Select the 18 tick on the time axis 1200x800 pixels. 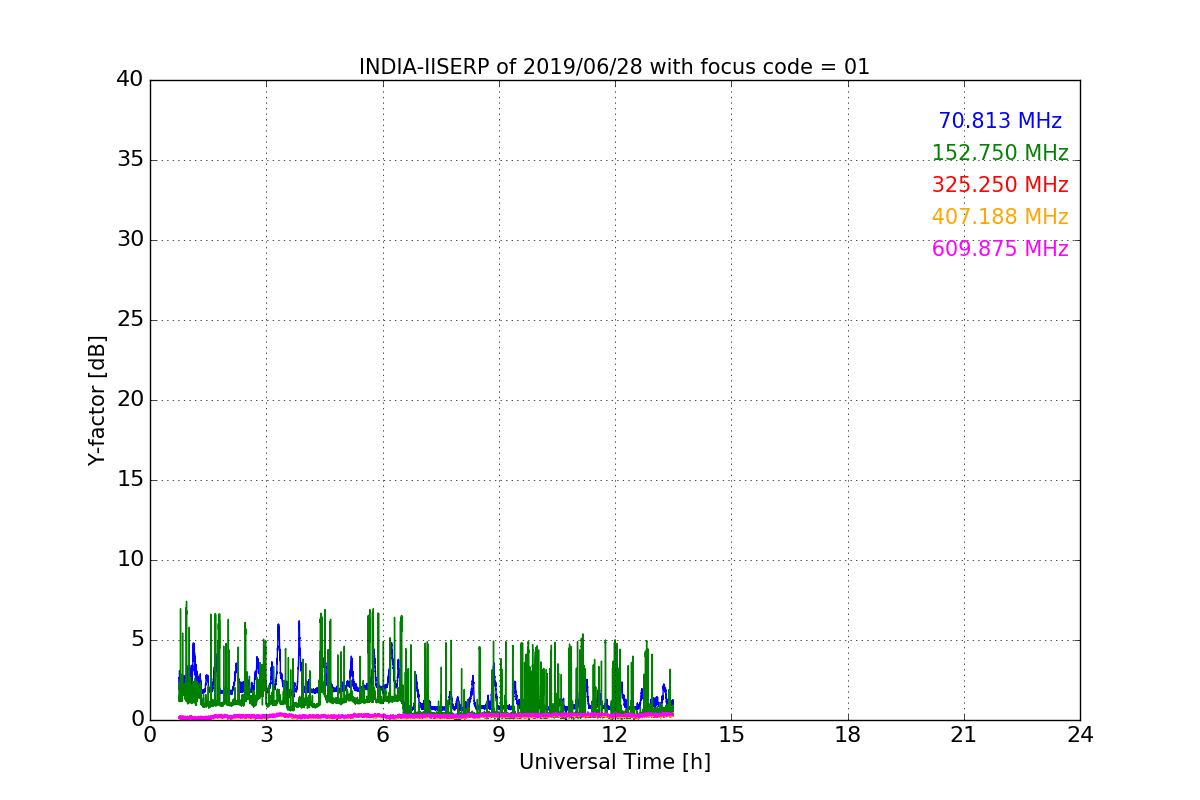(848, 734)
